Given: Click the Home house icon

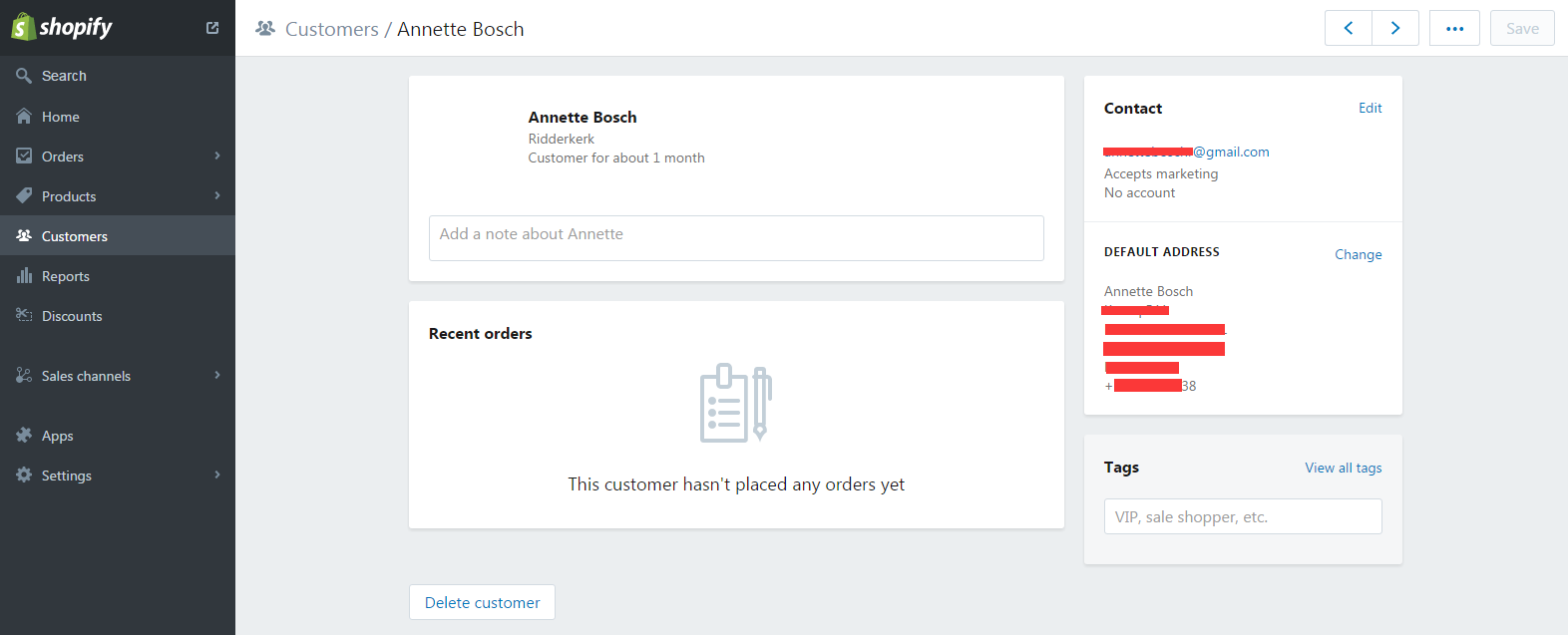Looking at the screenshot, I should (24, 117).
